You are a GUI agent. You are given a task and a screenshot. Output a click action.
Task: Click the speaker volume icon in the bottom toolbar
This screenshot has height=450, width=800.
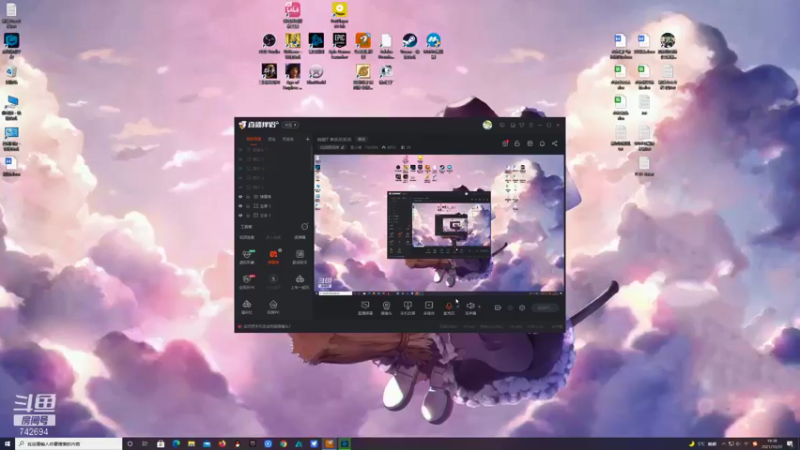[x=470, y=307]
